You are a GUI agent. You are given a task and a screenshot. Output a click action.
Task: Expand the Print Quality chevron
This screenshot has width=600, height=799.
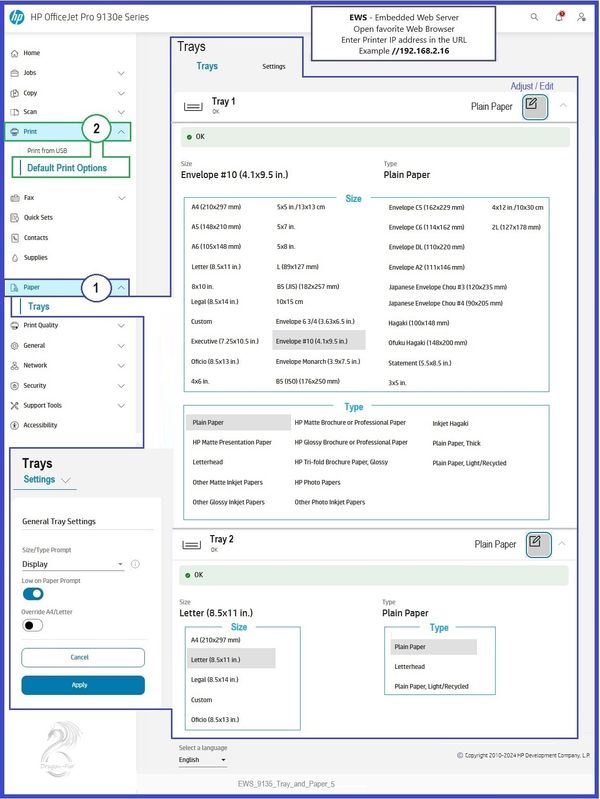[x=121, y=326]
